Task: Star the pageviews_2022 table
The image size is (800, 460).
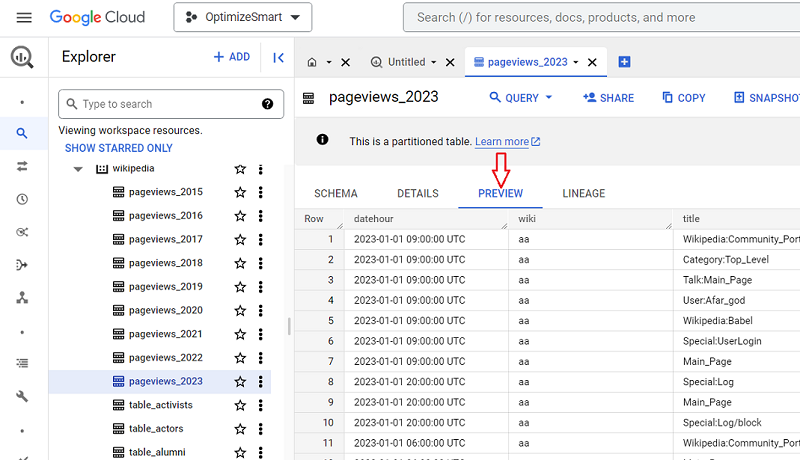Action: (240, 358)
